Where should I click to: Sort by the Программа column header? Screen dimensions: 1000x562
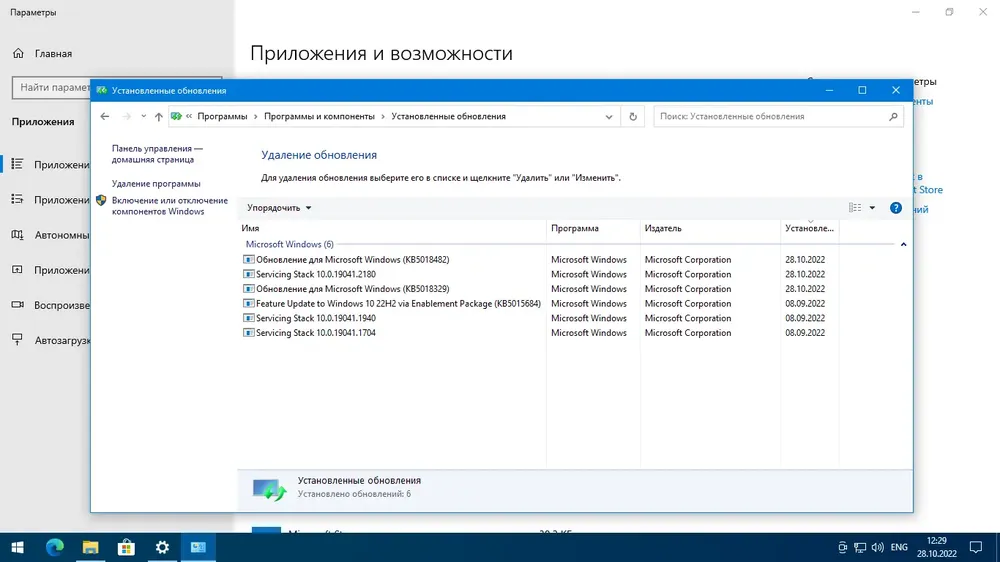pos(593,228)
